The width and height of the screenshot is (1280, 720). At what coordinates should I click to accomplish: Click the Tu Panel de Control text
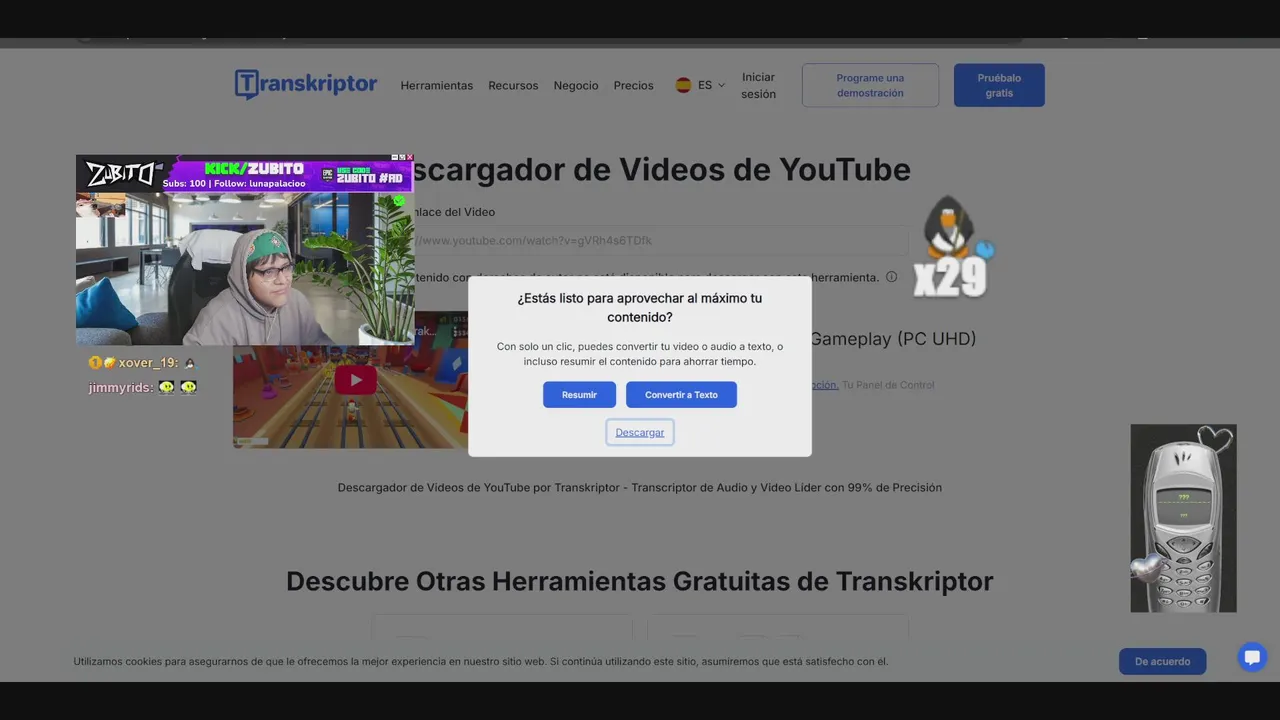(888, 384)
